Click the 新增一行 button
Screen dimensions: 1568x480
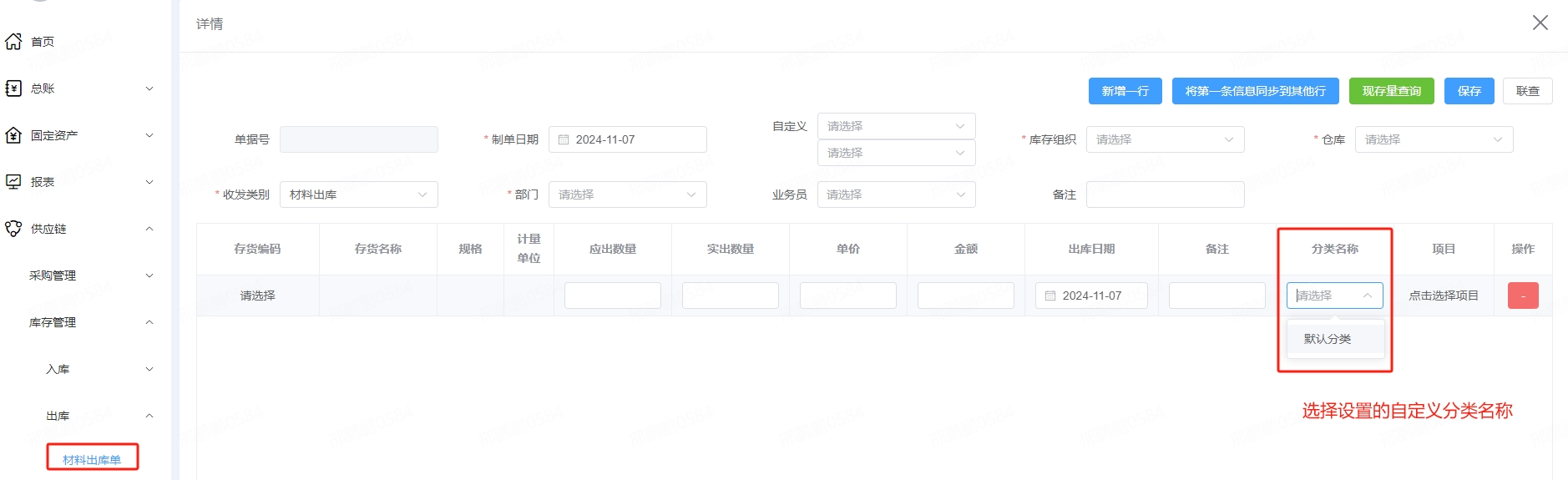pyautogui.click(x=1125, y=91)
